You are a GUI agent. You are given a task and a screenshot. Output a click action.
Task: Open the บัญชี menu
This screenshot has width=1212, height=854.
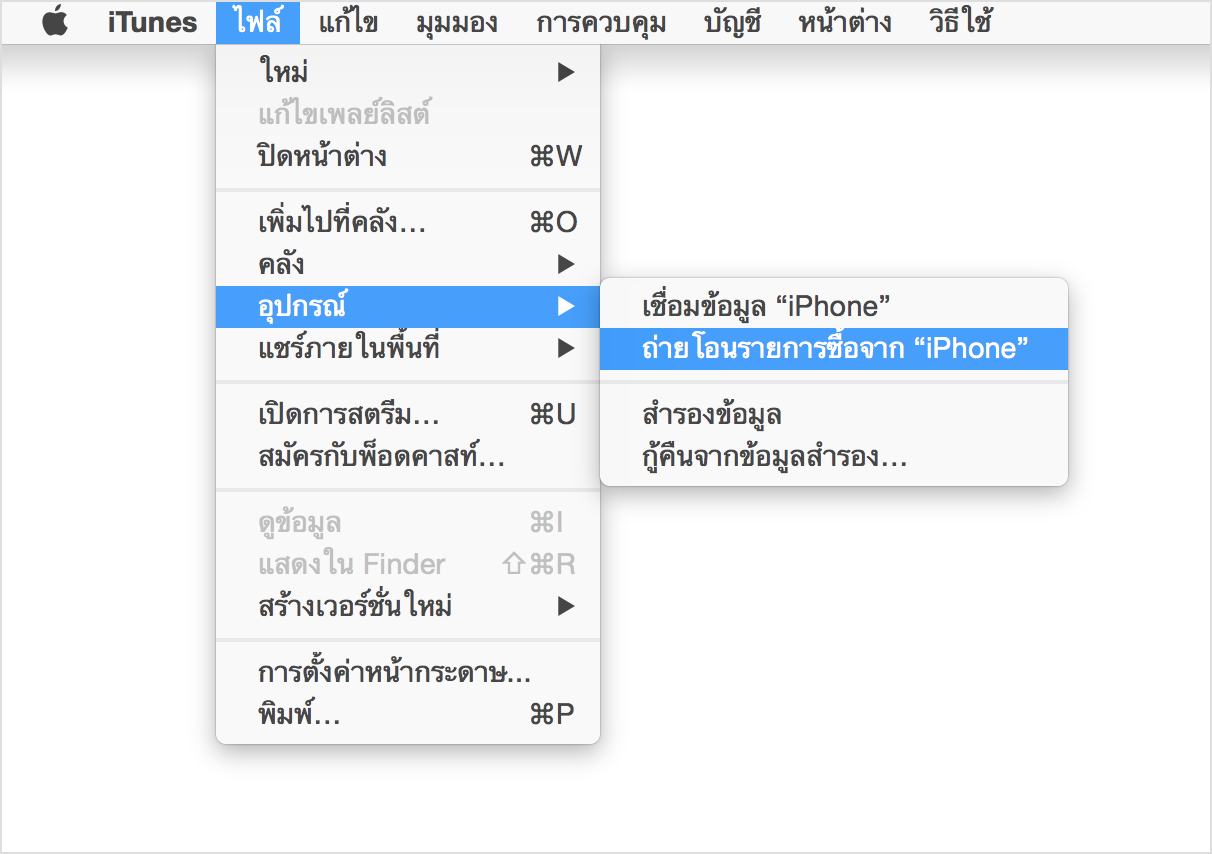point(732,22)
